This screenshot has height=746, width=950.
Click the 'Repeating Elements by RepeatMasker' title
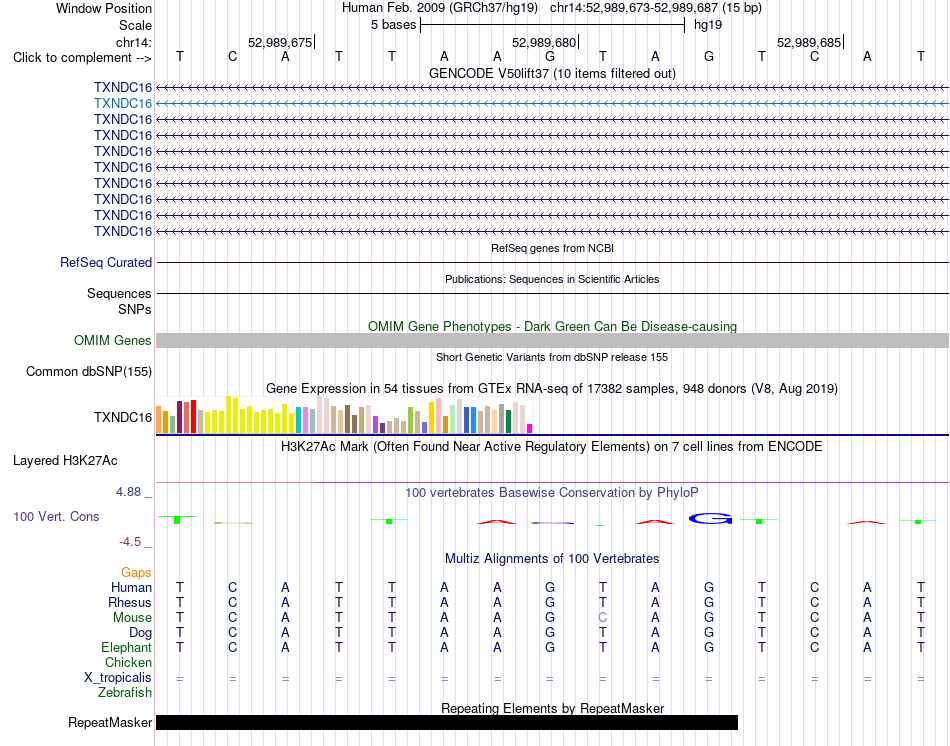(552, 708)
